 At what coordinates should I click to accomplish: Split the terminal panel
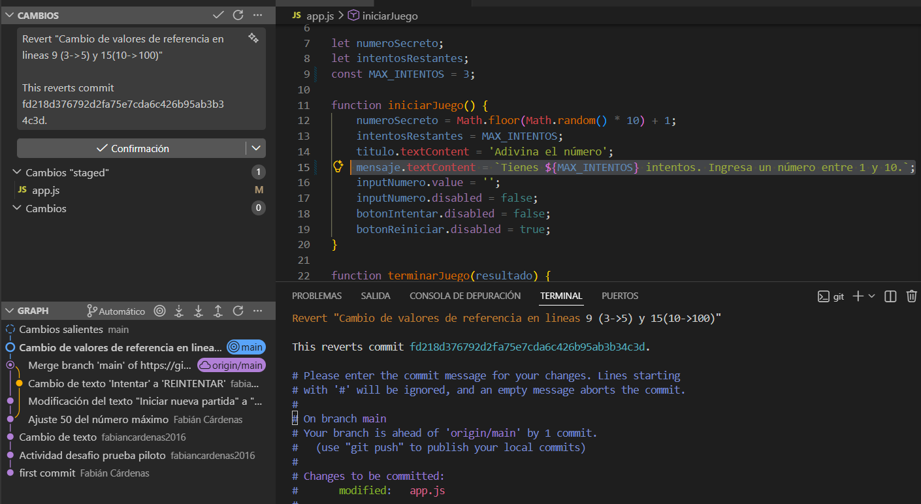tap(890, 296)
